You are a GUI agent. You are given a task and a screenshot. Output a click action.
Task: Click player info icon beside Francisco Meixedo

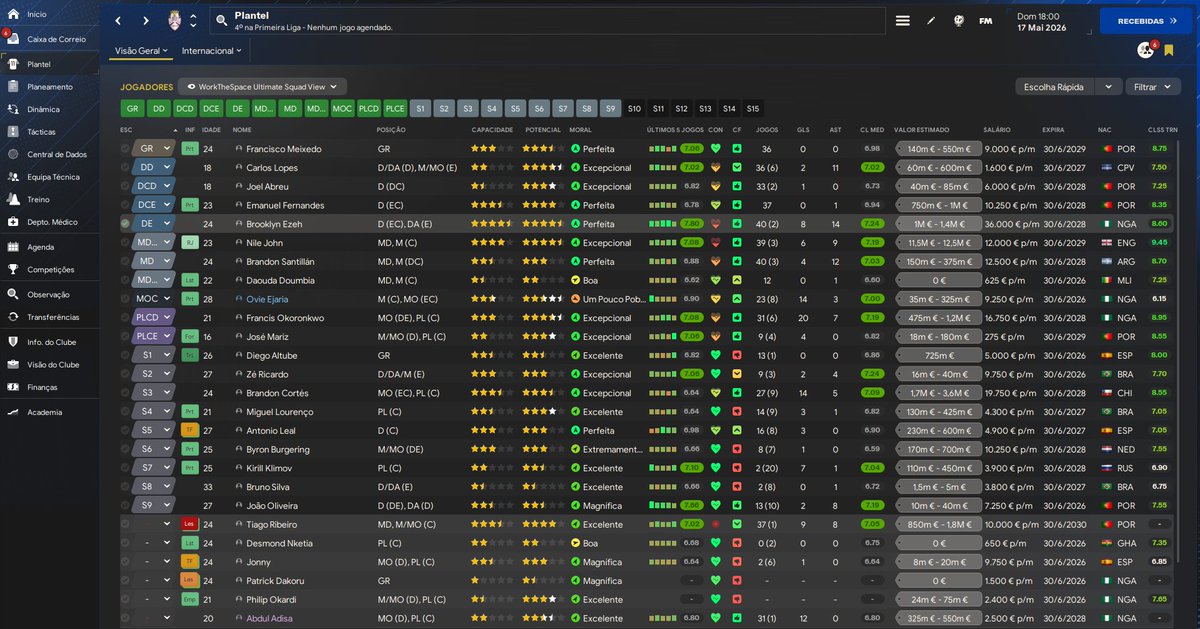pos(239,149)
